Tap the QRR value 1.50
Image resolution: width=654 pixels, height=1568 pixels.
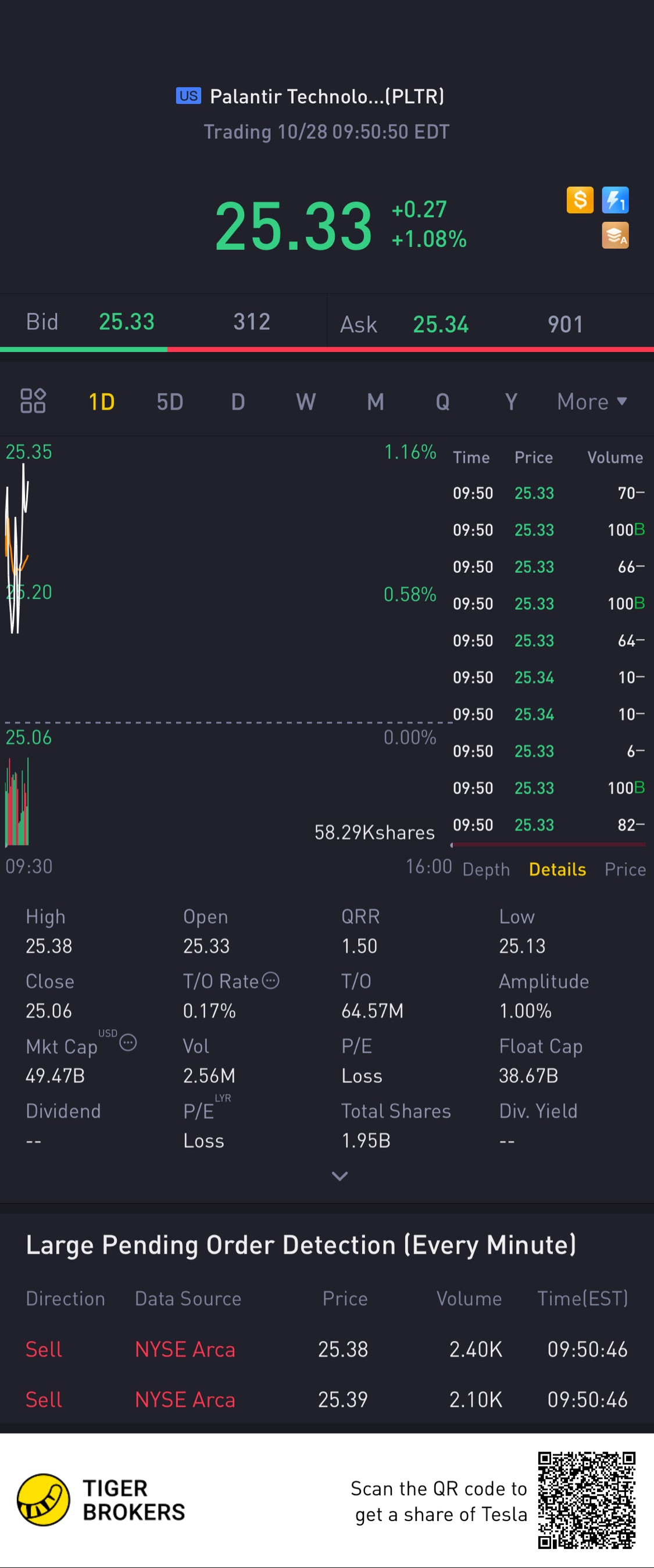(359, 946)
